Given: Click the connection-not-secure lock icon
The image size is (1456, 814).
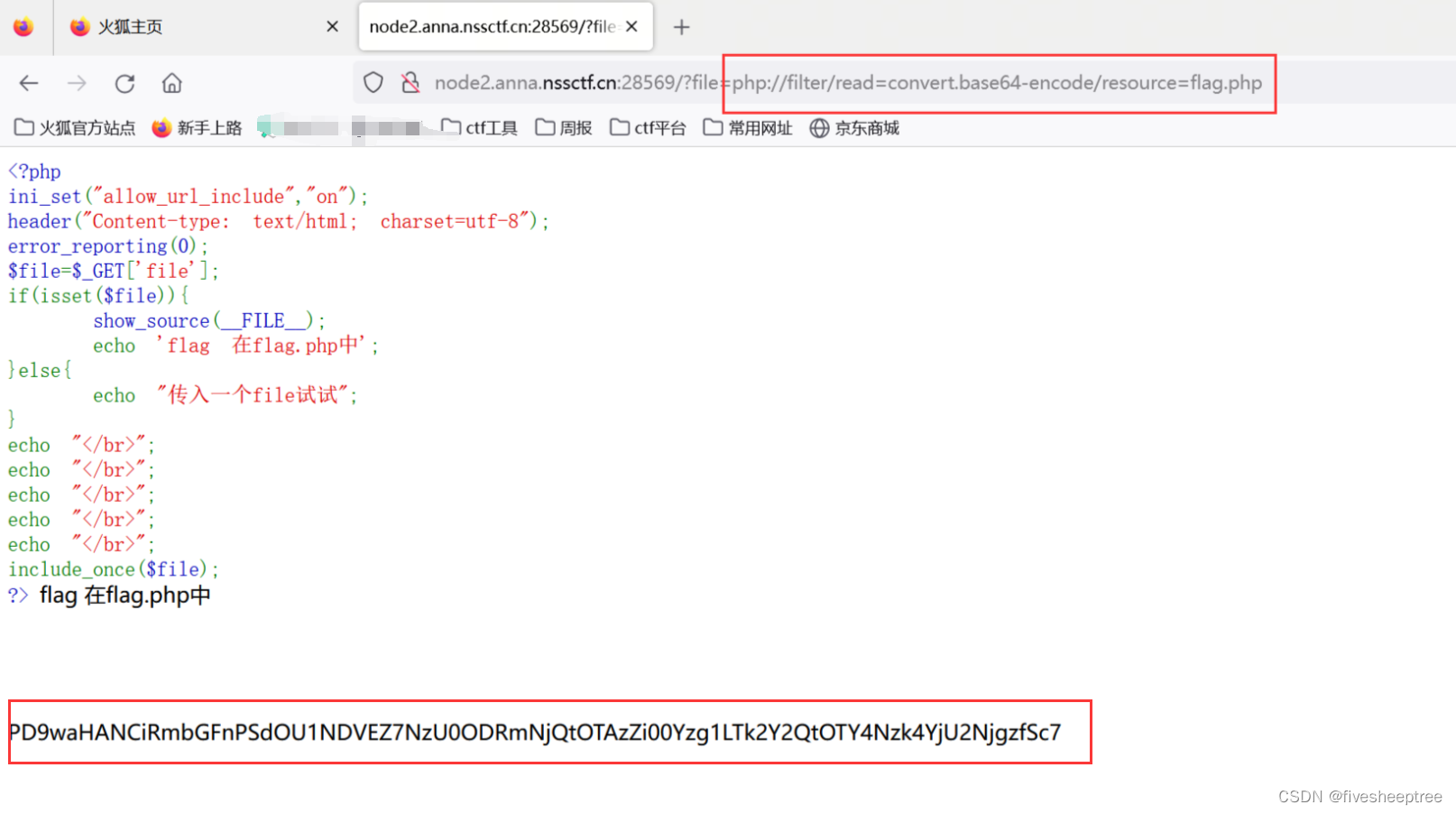Looking at the screenshot, I should coord(411,82).
